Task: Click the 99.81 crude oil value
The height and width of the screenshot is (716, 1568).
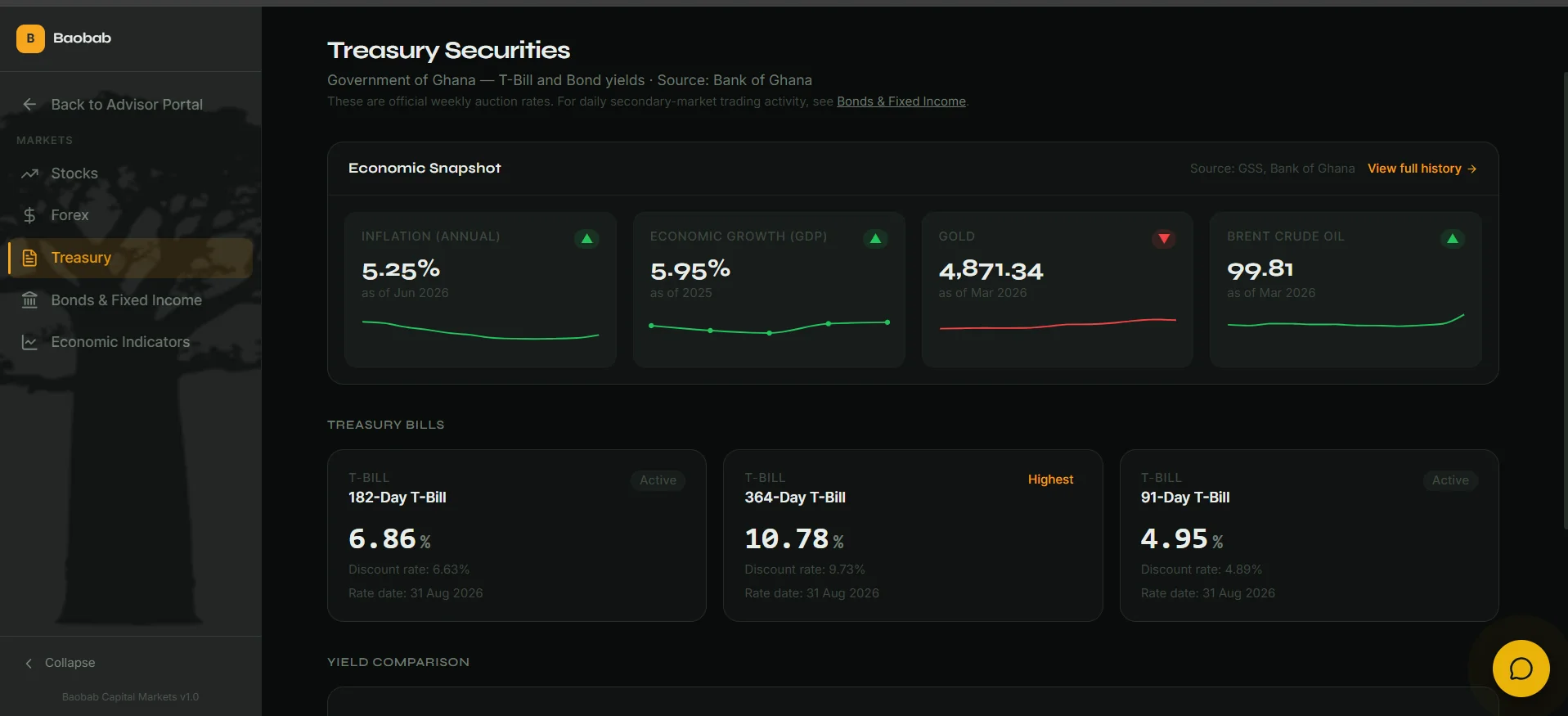Action: [1260, 269]
